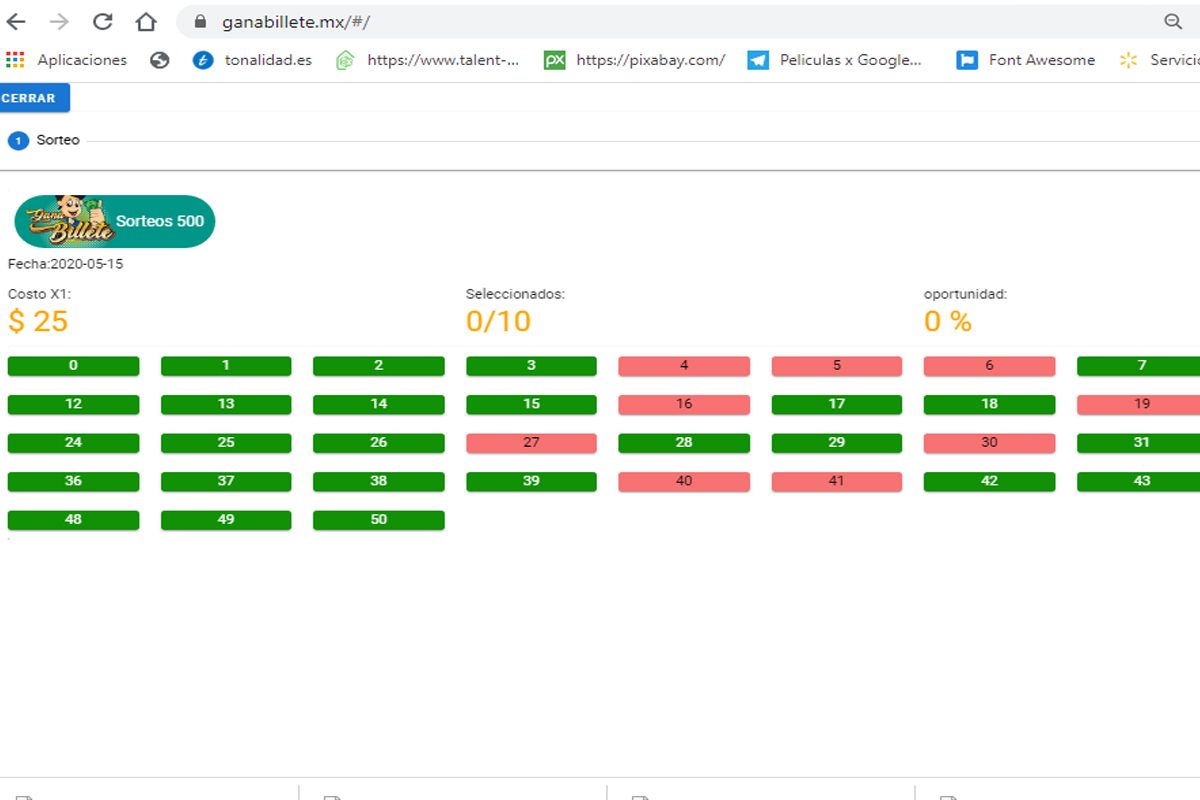Click the red taken ticket 4
1200x800 pixels.
(684, 366)
